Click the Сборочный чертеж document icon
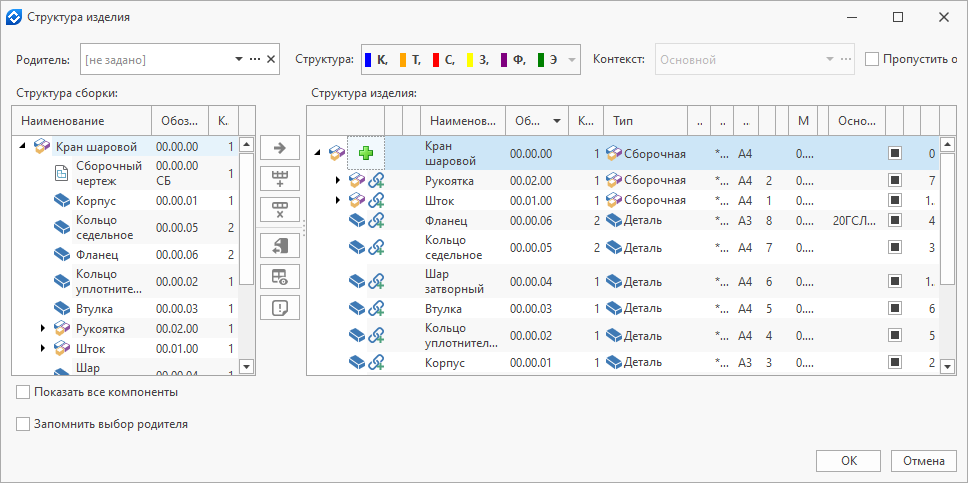The image size is (968, 483). click(61, 173)
